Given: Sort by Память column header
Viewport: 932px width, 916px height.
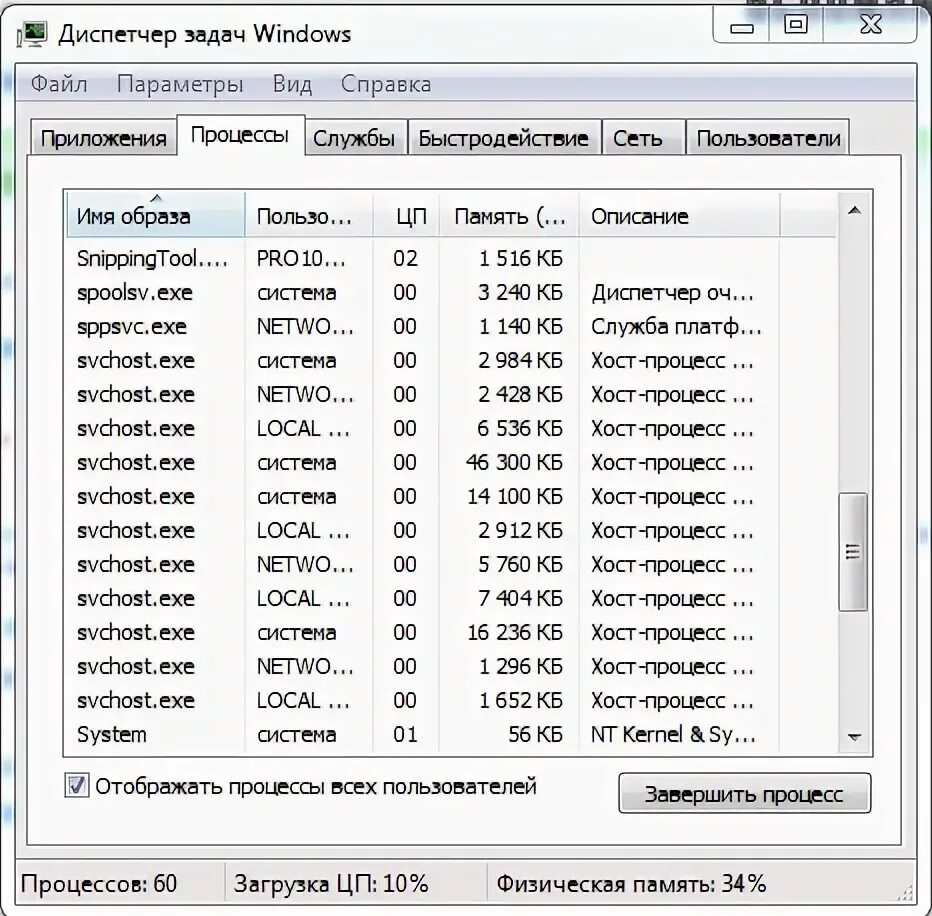Looking at the screenshot, I should click(x=509, y=215).
